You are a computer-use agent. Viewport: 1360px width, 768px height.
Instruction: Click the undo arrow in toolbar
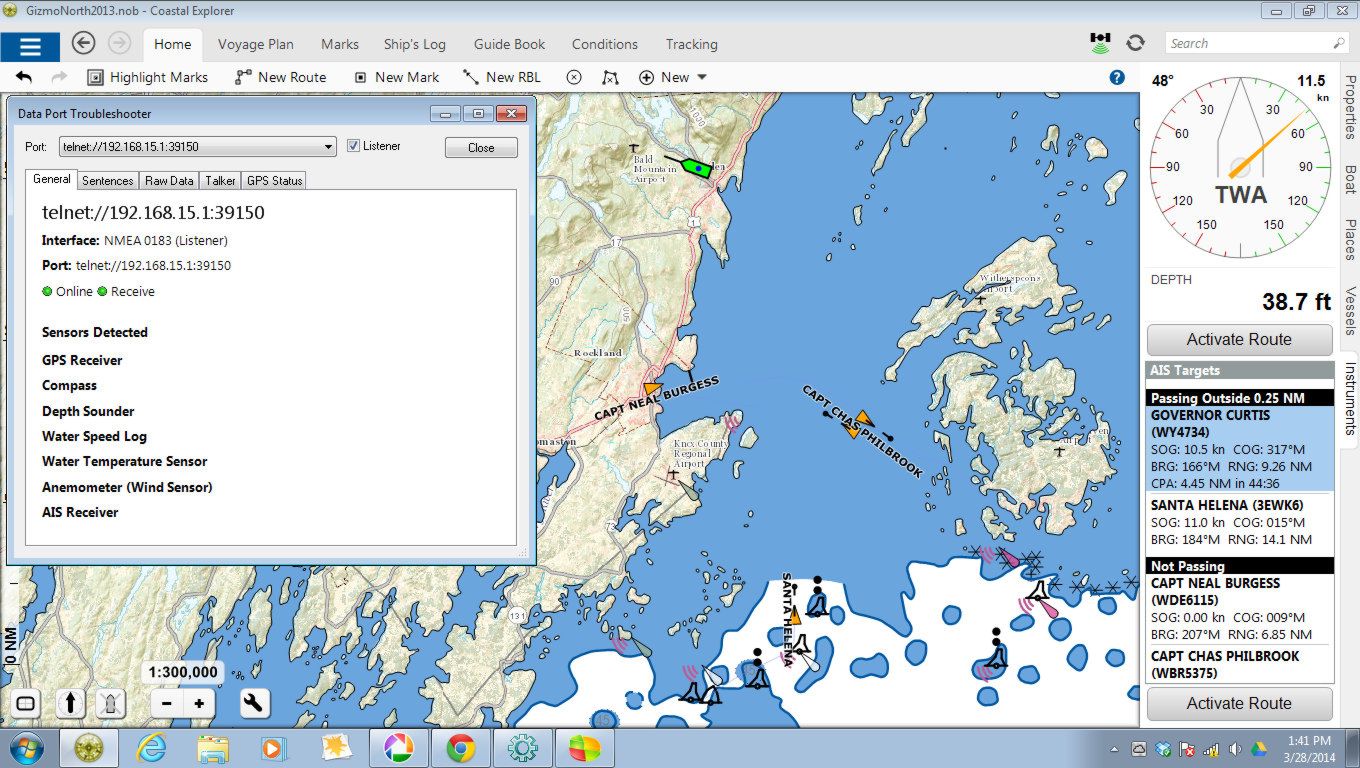(24, 77)
